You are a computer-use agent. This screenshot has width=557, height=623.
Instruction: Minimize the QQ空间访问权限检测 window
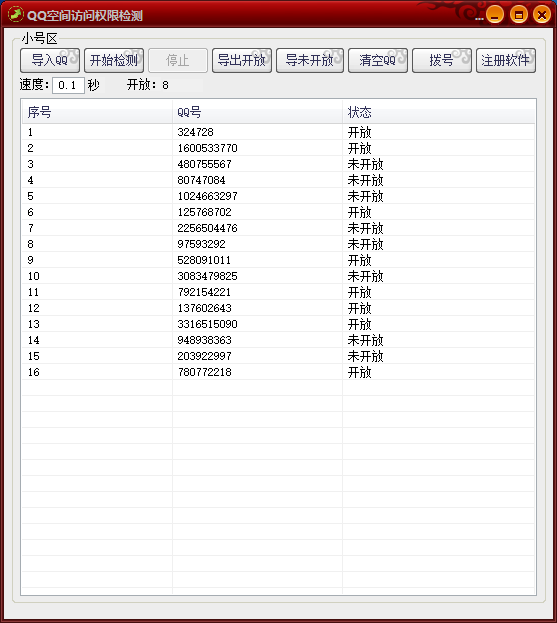click(495, 15)
